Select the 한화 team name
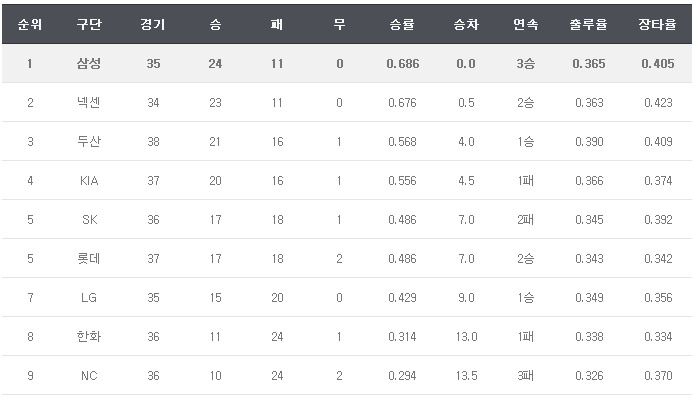 [88, 336]
